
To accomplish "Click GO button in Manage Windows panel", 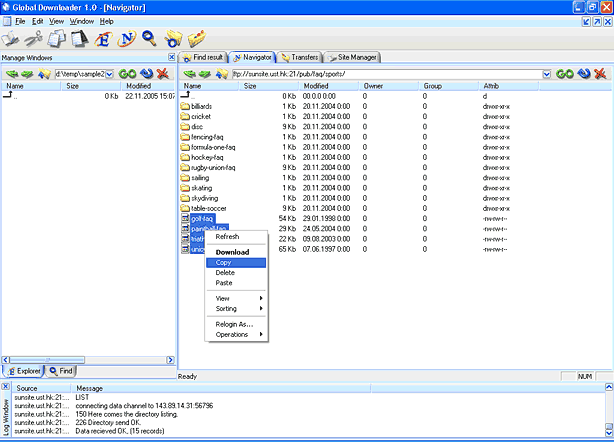I will [127, 74].
